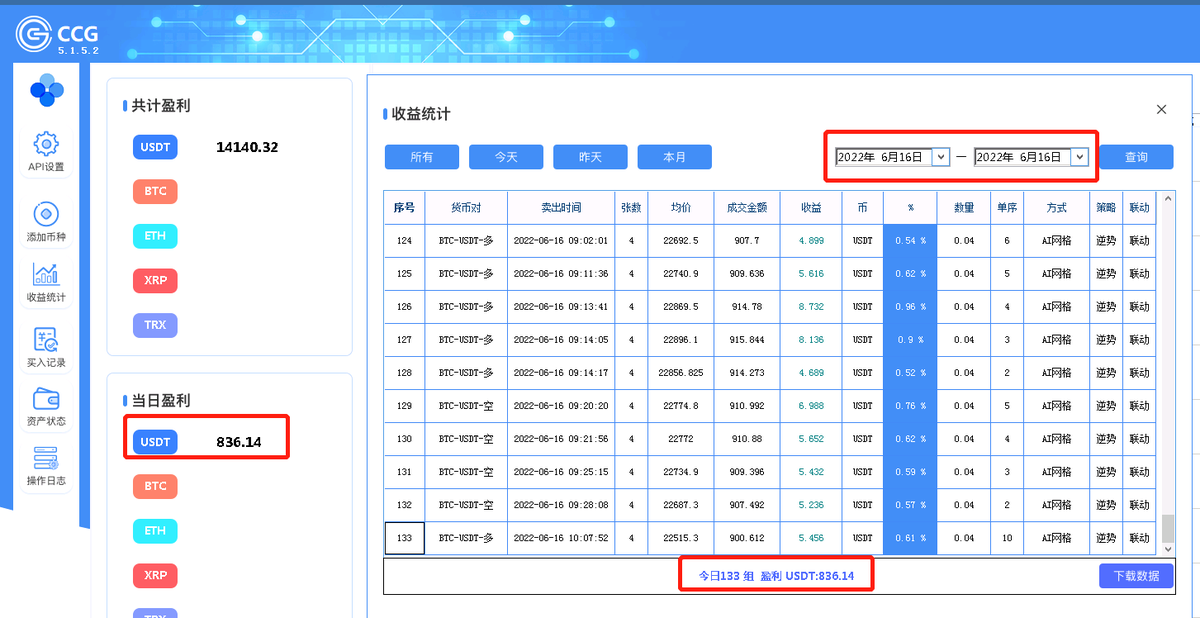
Task: Filter earnings by 今天
Action: pyautogui.click(x=506, y=157)
